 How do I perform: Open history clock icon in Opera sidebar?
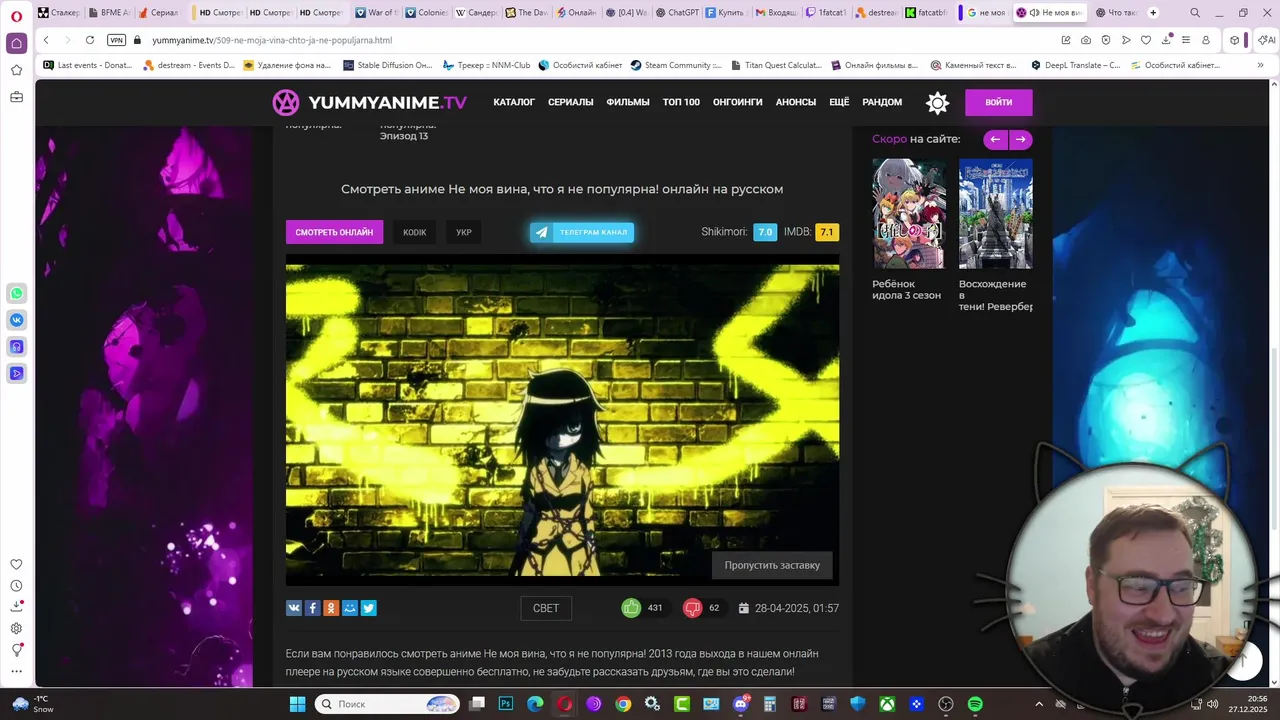[16, 586]
